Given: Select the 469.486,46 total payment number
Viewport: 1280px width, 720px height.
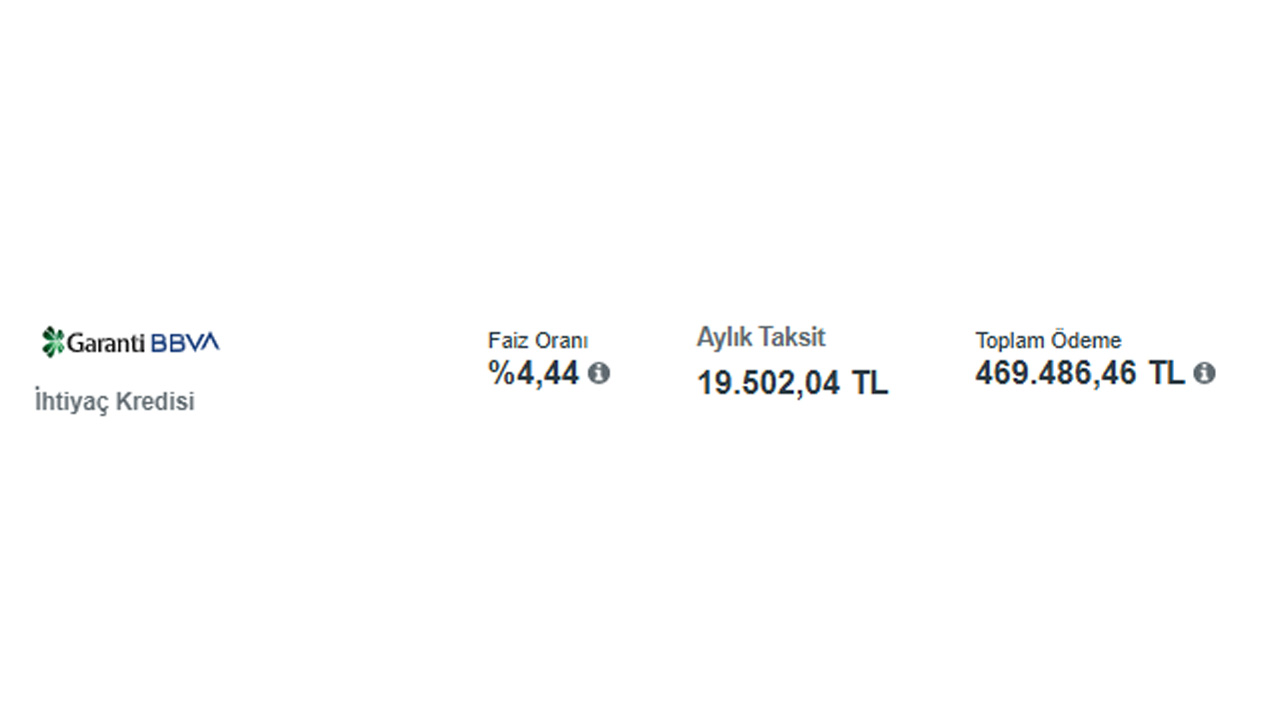Looking at the screenshot, I should 1056,373.
